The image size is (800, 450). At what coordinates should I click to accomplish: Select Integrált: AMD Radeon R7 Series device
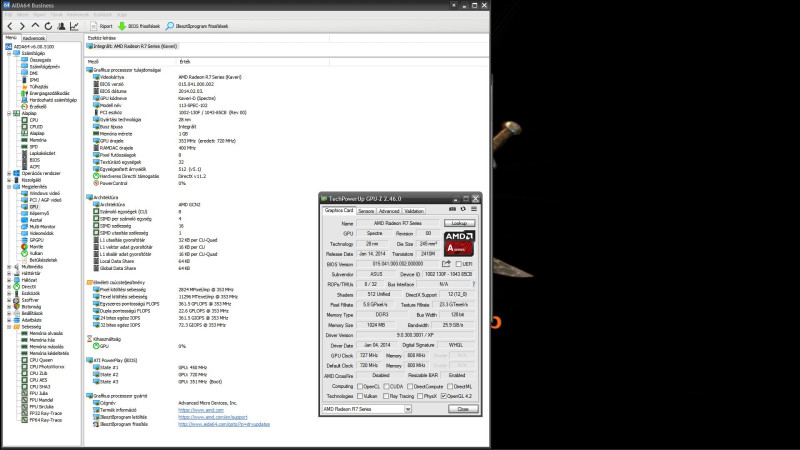pos(132,46)
